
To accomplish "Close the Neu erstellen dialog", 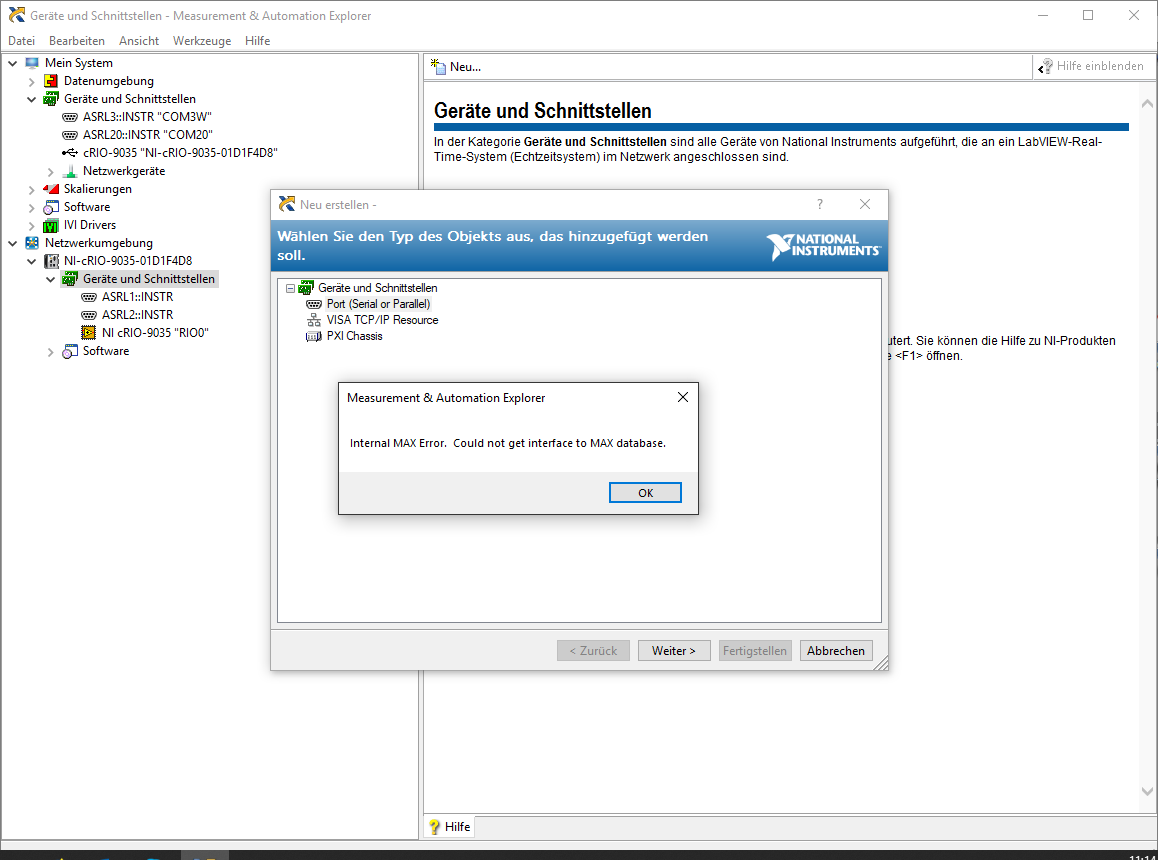I will (x=865, y=205).
